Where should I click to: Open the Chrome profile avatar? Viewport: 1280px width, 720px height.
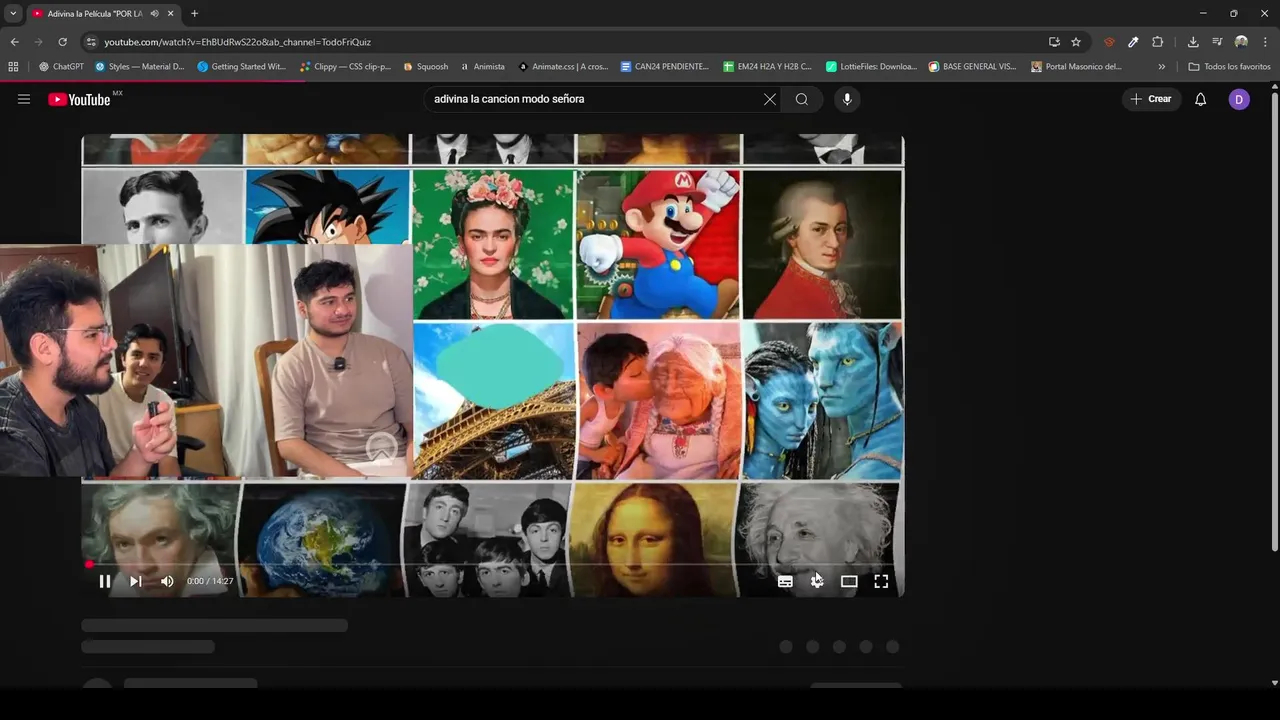1241,42
